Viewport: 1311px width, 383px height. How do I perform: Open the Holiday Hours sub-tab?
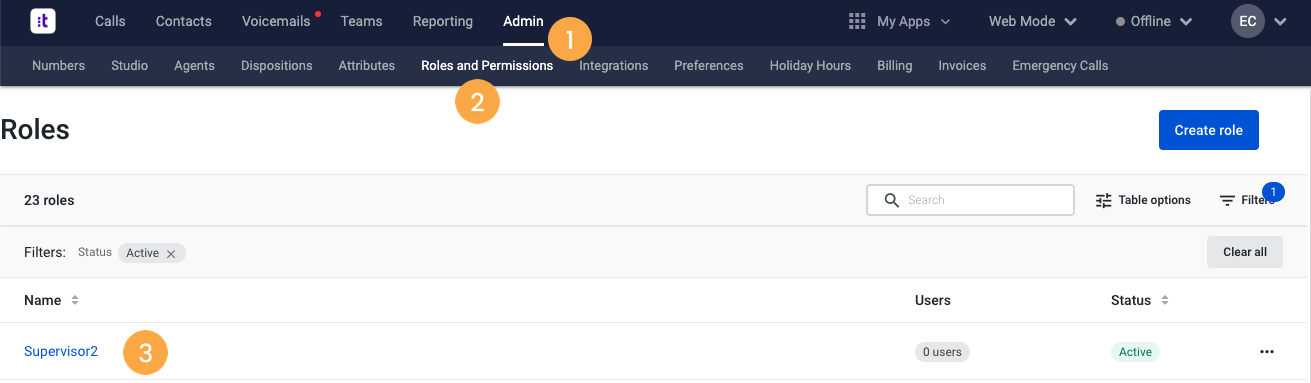point(810,66)
